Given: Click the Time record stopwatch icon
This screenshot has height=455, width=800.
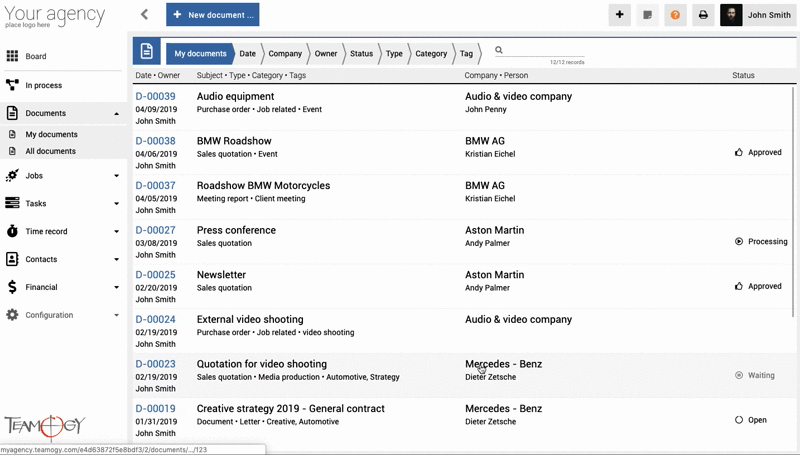Looking at the screenshot, I should point(12,231).
